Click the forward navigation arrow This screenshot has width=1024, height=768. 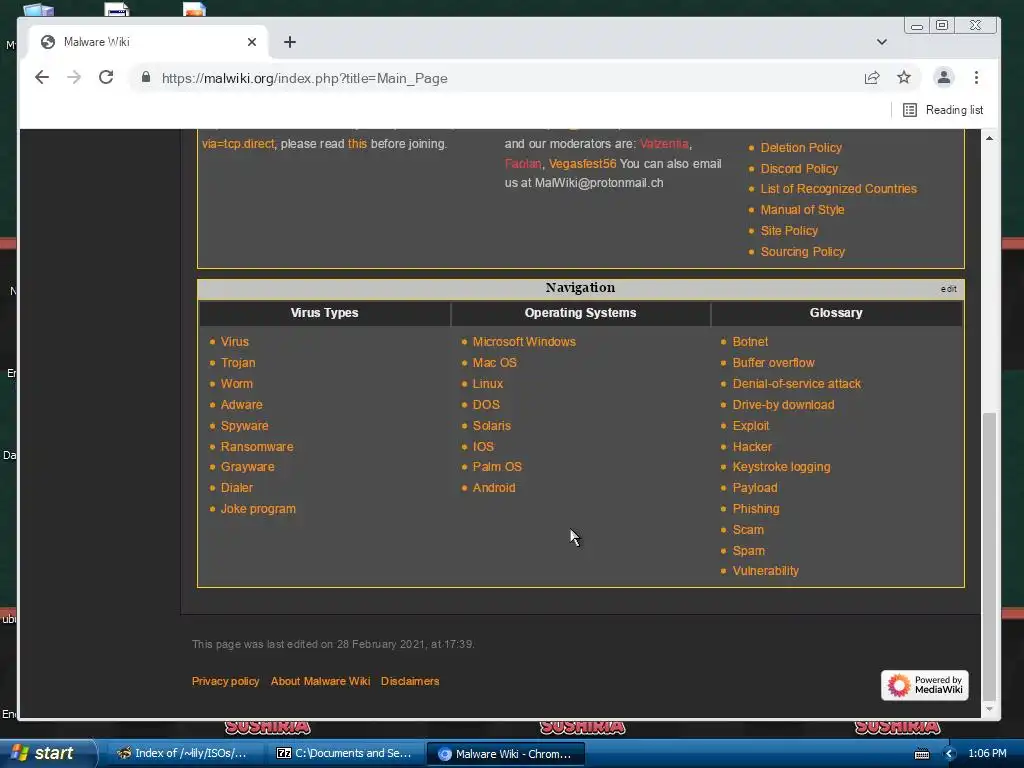[x=74, y=78]
